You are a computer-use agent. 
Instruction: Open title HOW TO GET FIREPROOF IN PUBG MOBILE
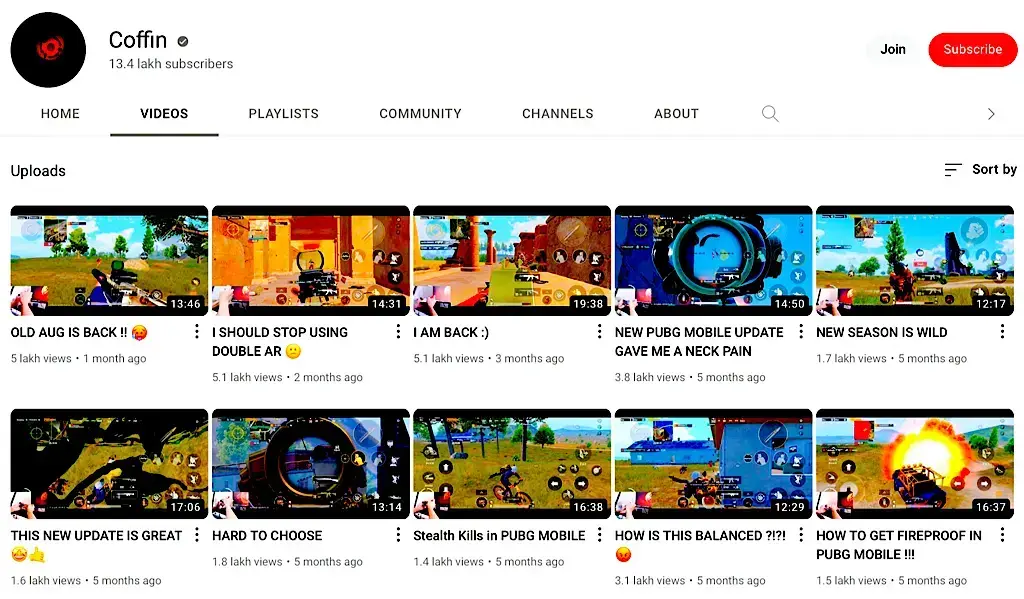tap(899, 545)
